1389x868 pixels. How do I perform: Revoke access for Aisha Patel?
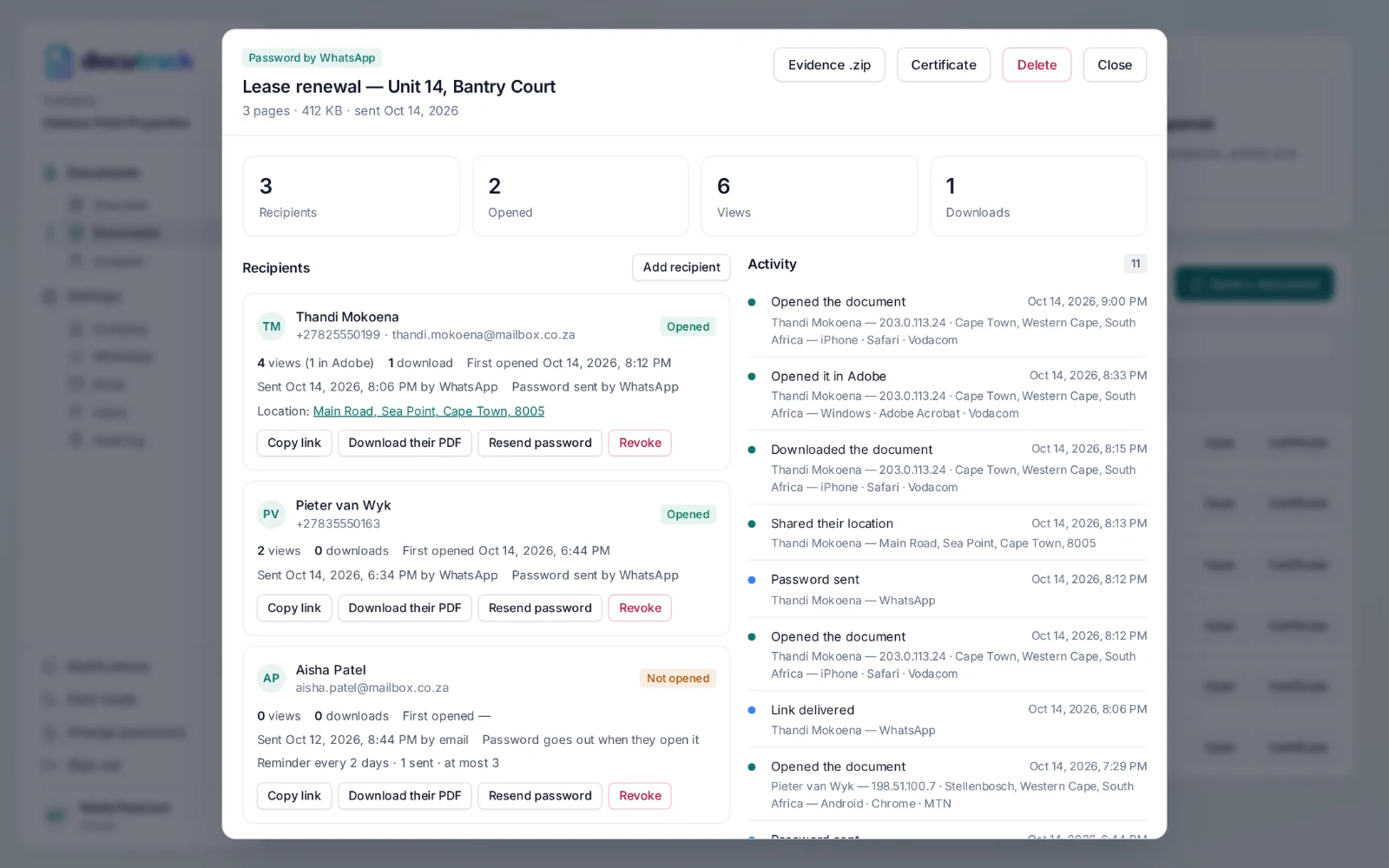tap(640, 796)
